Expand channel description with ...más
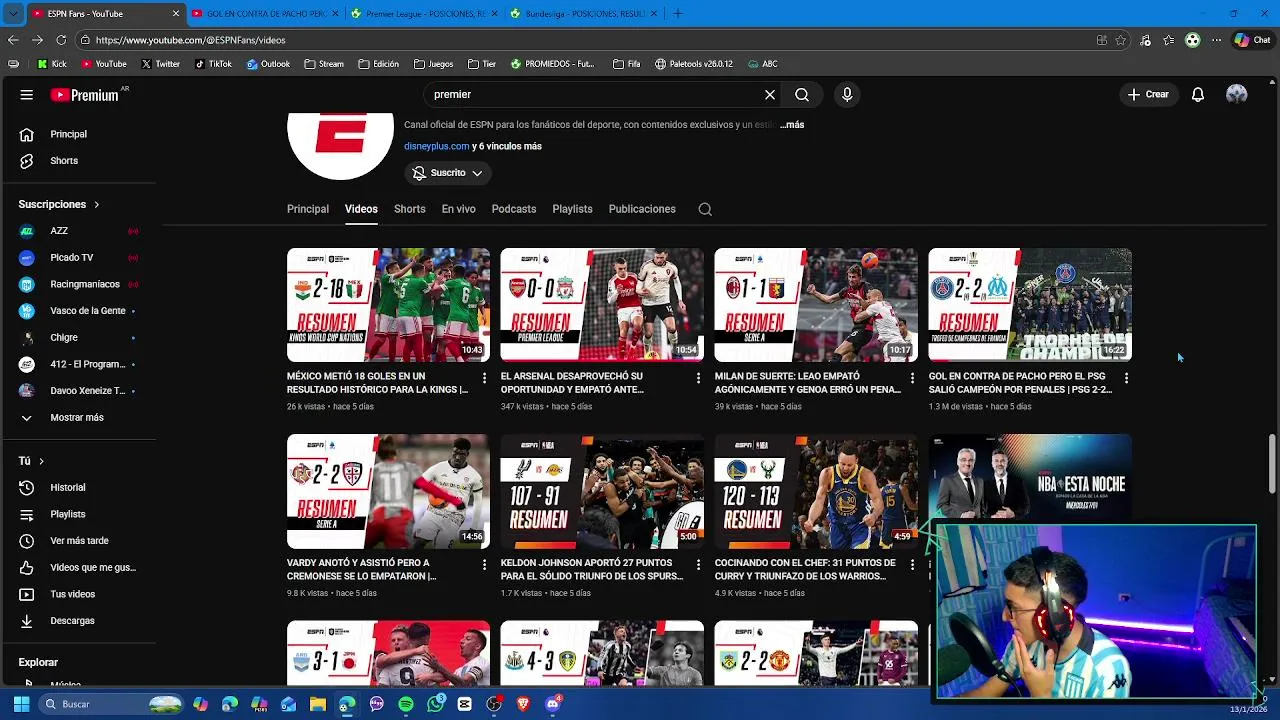 click(792, 125)
